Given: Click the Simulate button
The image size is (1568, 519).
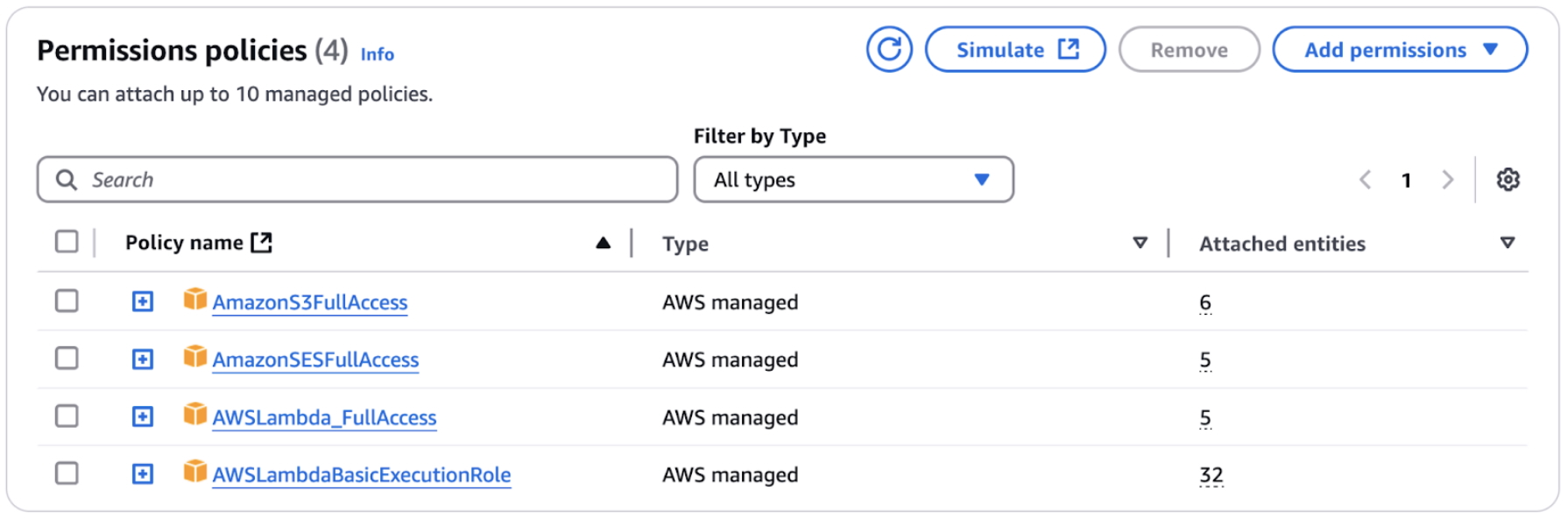Looking at the screenshot, I should [x=1015, y=50].
